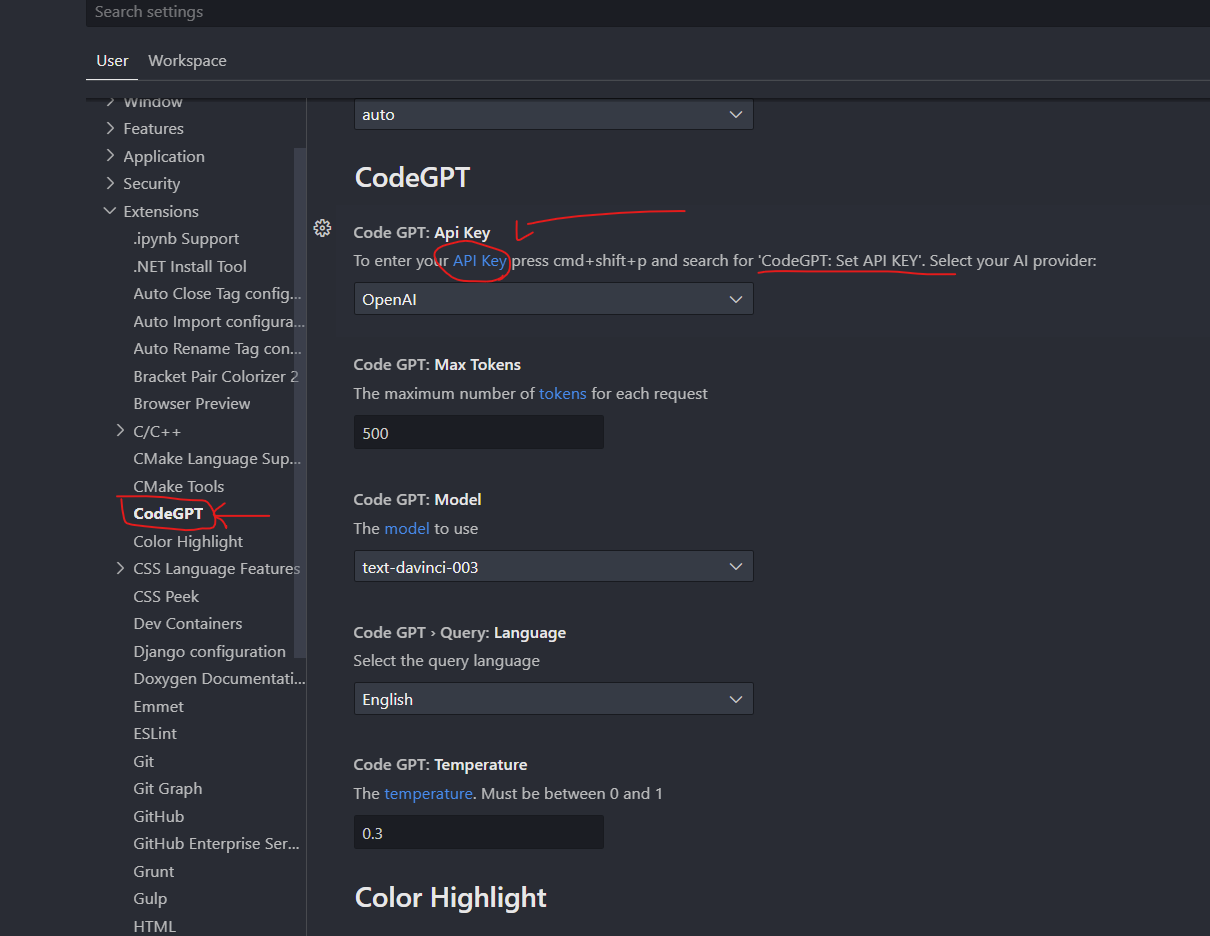Open the AI provider dropdown showing OpenAI
The width and height of the screenshot is (1210, 936).
[553, 299]
